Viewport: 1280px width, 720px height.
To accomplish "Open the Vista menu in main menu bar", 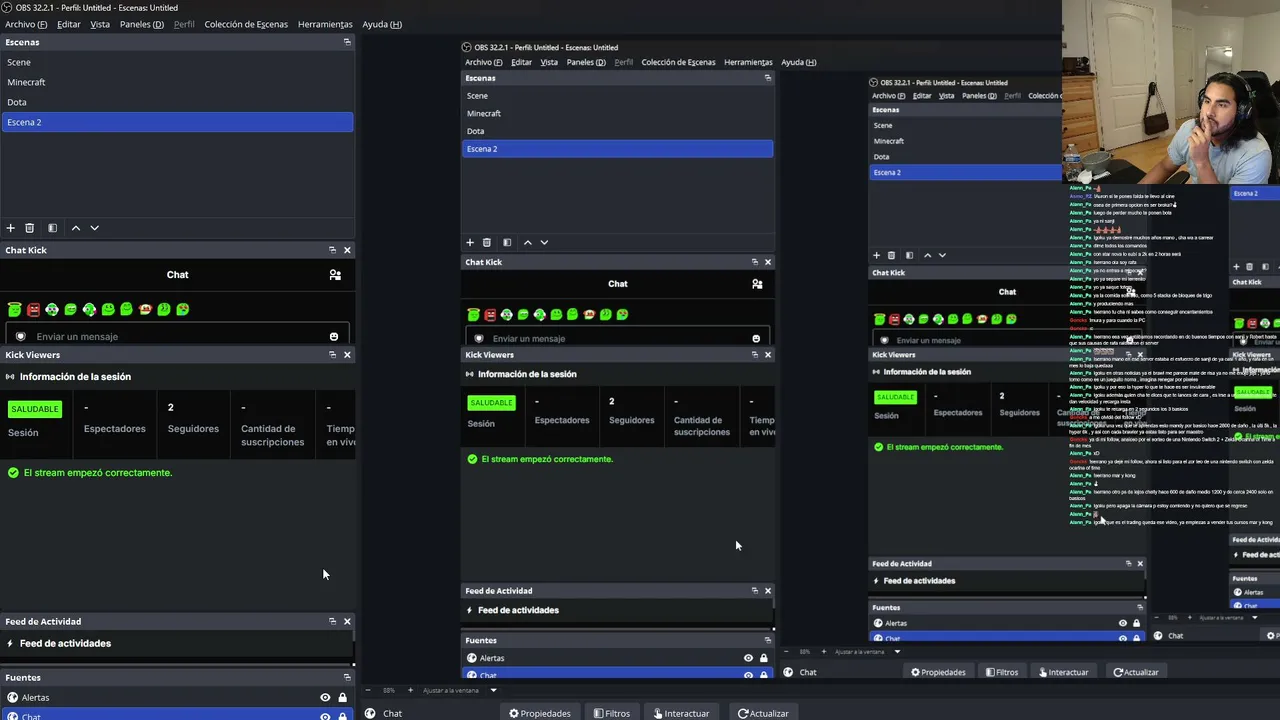I will (x=100, y=24).
